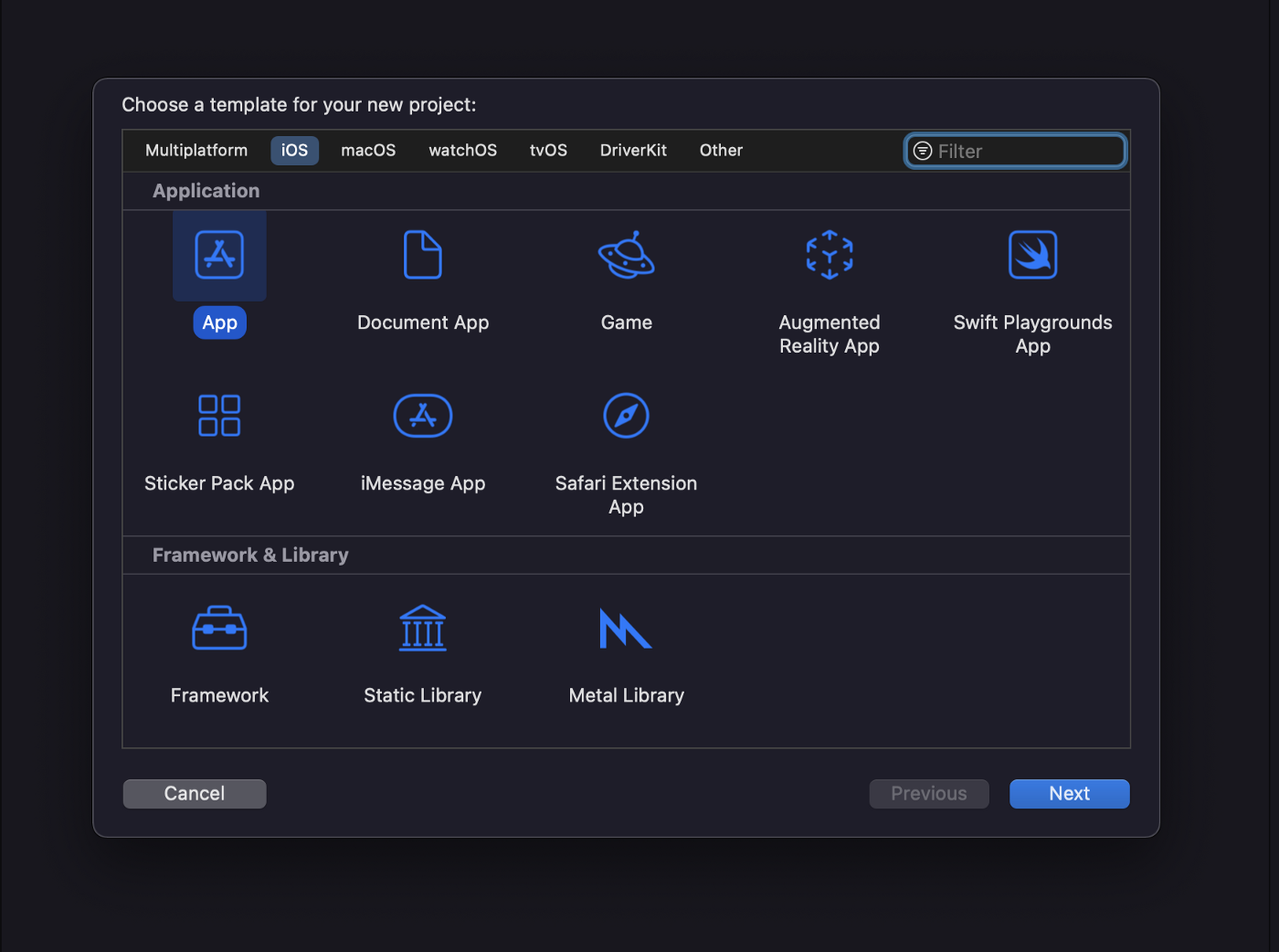The image size is (1279, 952).
Task: Open the Other tab
Action: (721, 151)
